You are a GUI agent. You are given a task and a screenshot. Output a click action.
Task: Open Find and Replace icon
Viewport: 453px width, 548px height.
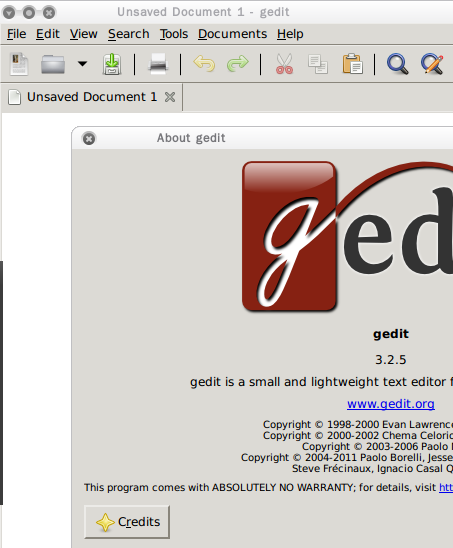(x=432, y=64)
